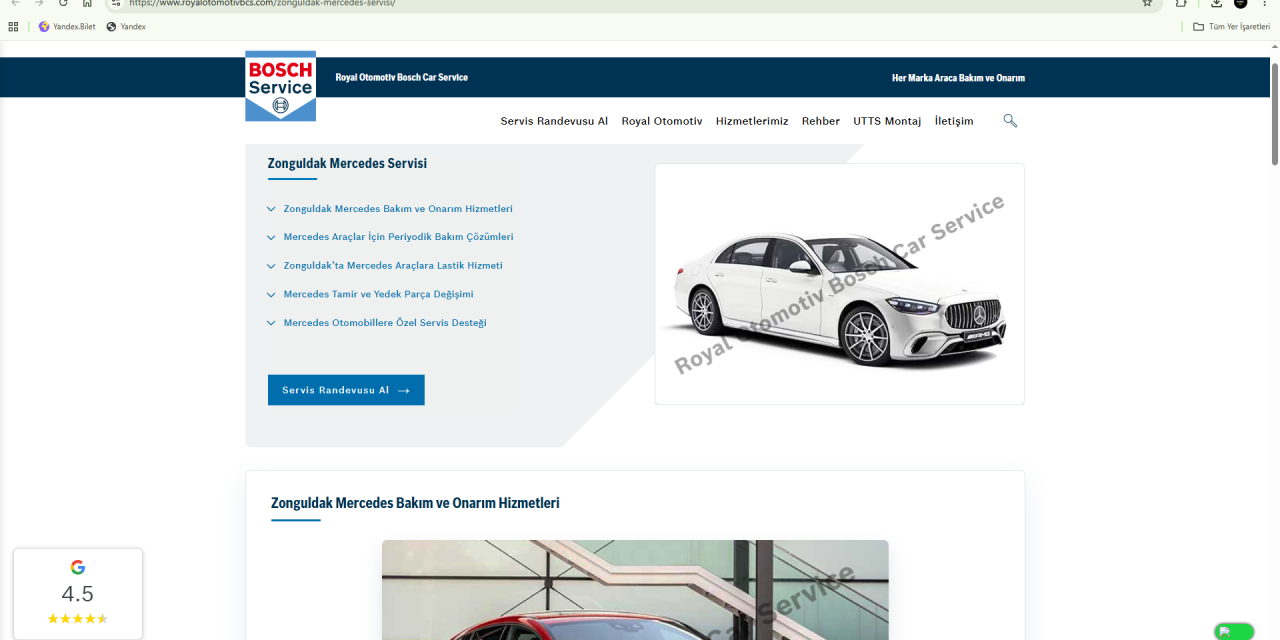Go to UTTS Montaj page
1280x640 pixels.
[887, 121]
